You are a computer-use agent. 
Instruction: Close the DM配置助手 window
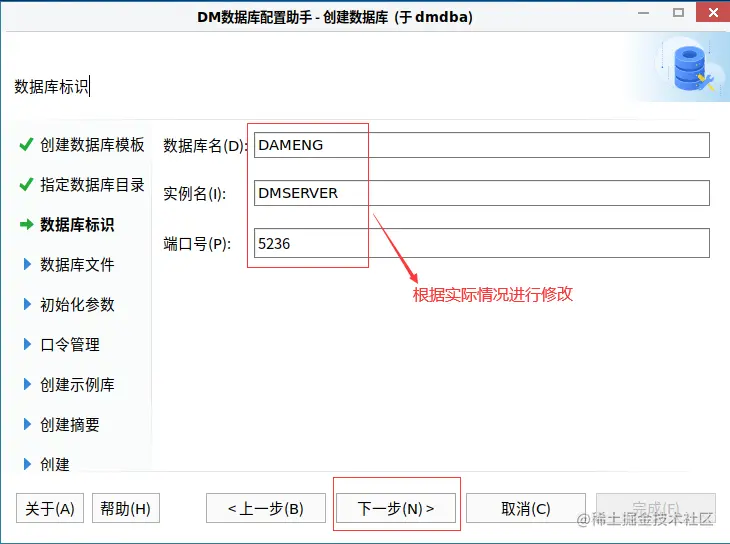click(713, 12)
